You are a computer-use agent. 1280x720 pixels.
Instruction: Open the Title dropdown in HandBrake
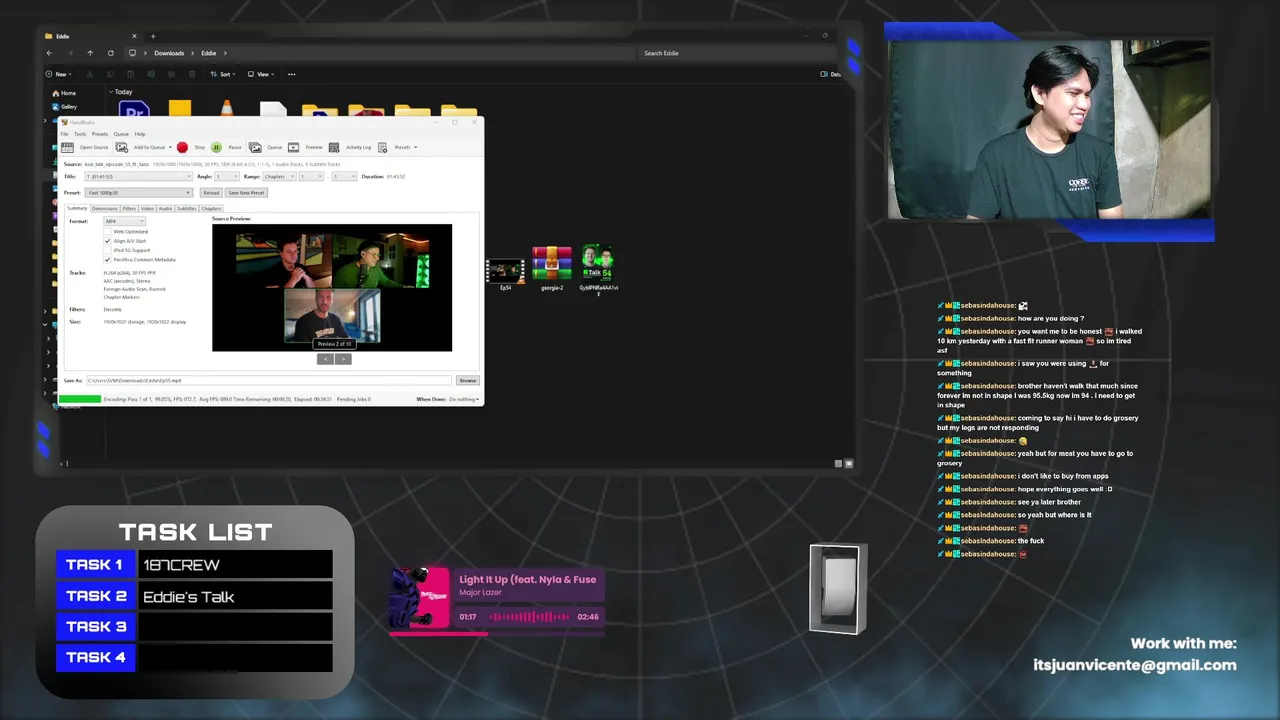pyautogui.click(x=139, y=176)
